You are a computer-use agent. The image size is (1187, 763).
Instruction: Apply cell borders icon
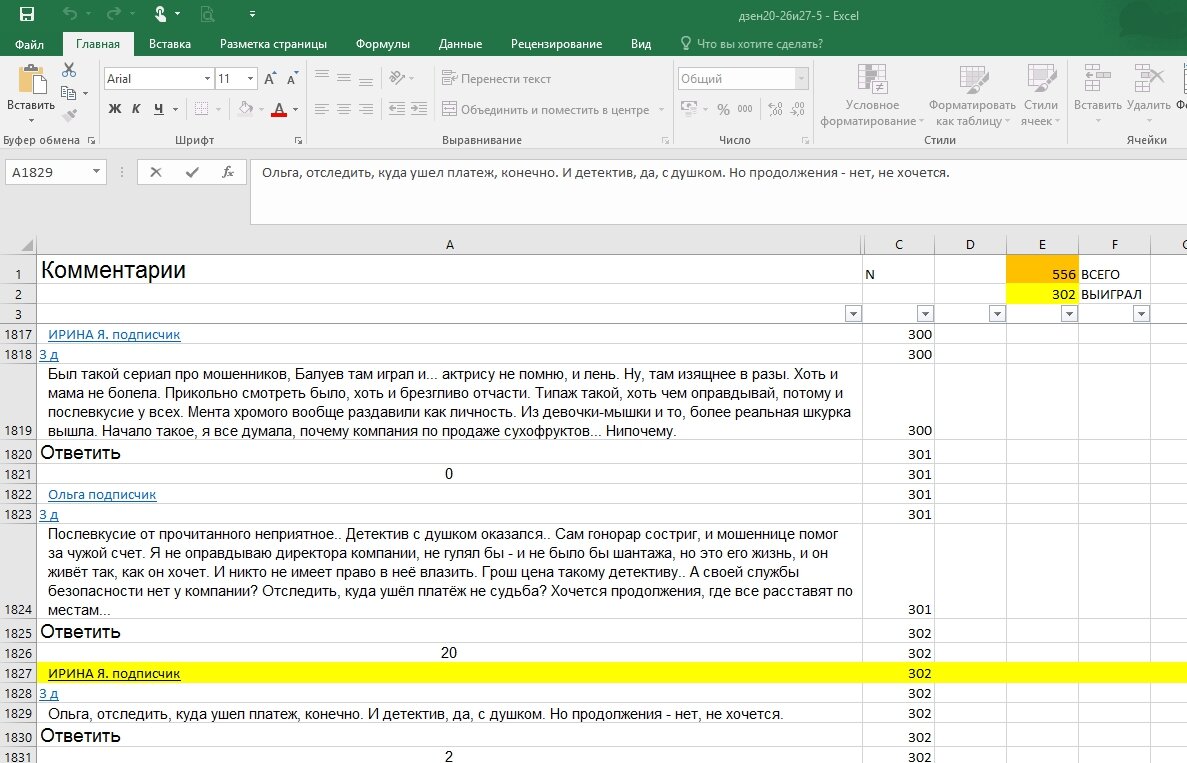tap(201, 109)
